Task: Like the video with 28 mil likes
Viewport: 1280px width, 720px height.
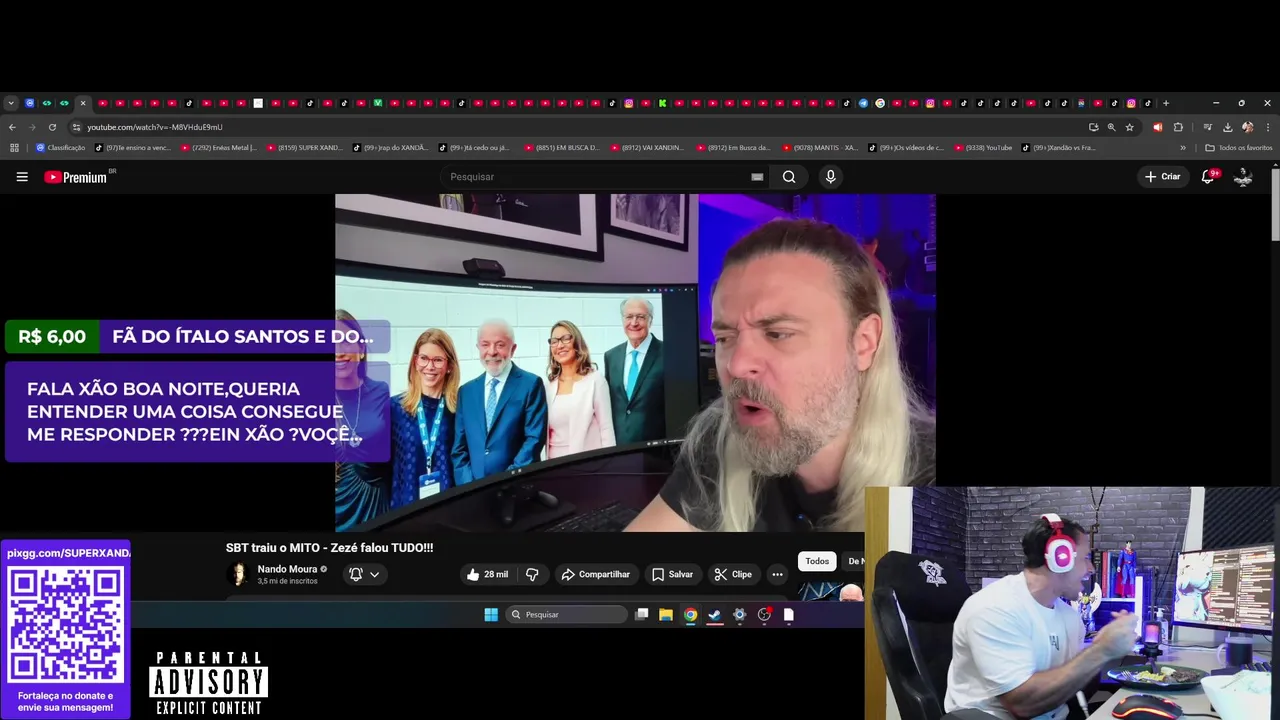Action: (487, 574)
